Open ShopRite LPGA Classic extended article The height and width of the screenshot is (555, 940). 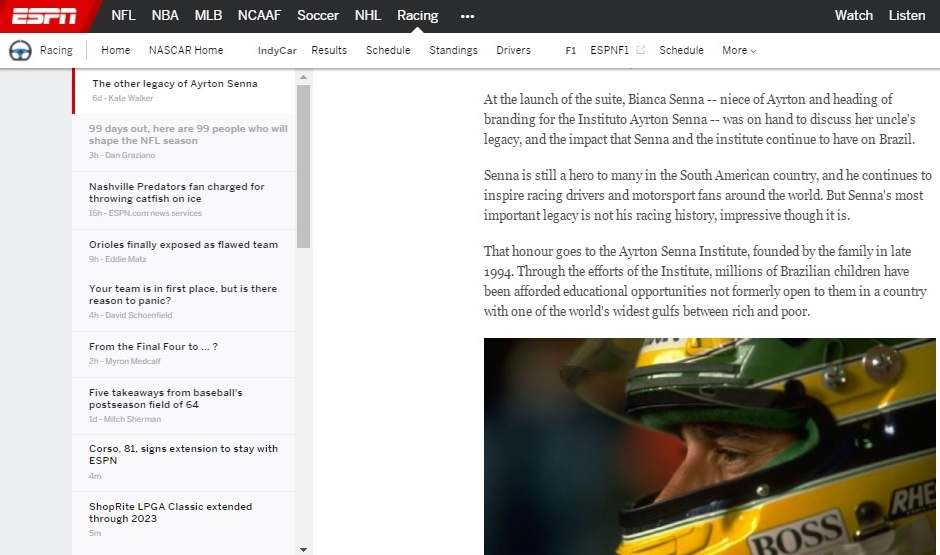tap(170, 513)
